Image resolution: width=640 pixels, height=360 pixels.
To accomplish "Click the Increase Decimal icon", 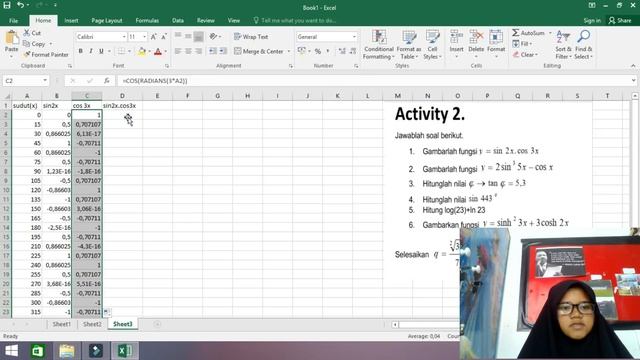I will 342,51.
